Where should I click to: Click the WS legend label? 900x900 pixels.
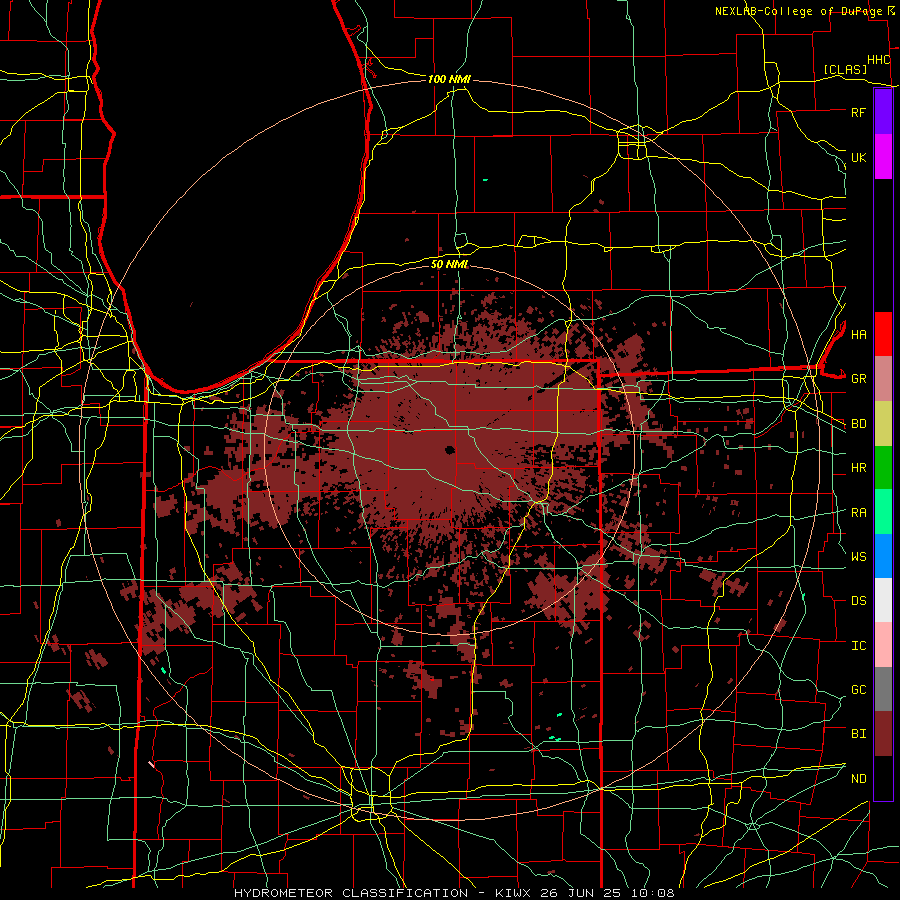pyautogui.click(x=858, y=557)
